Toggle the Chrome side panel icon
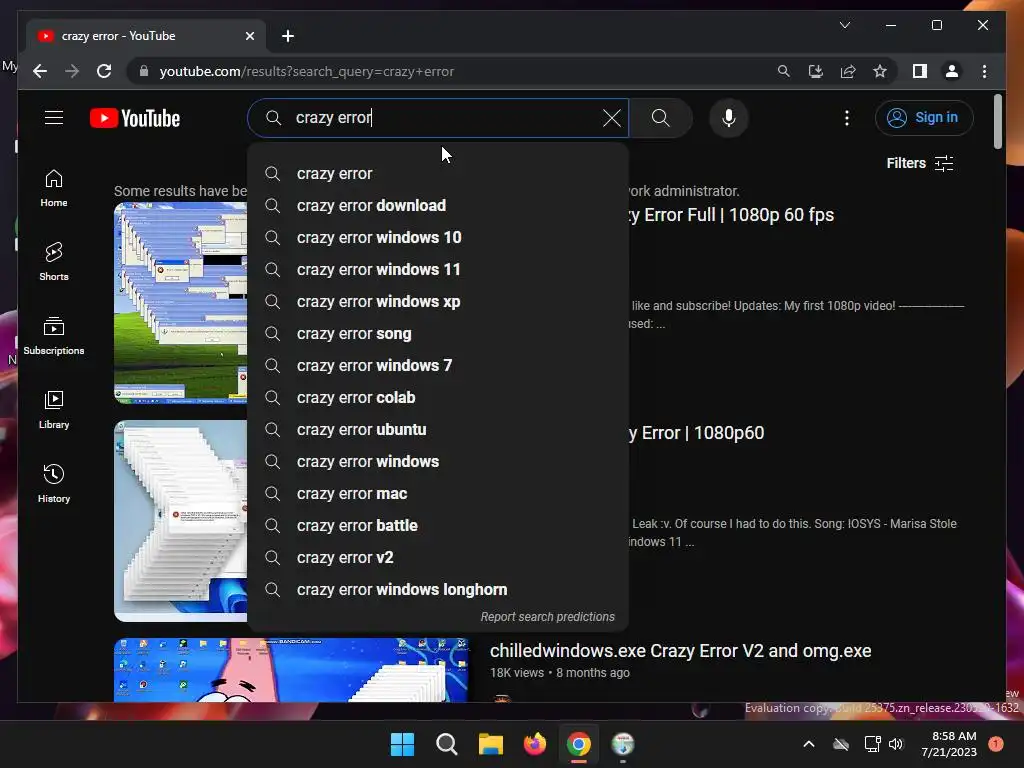Image resolution: width=1024 pixels, height=768 pixels. [x=920, y=71]
